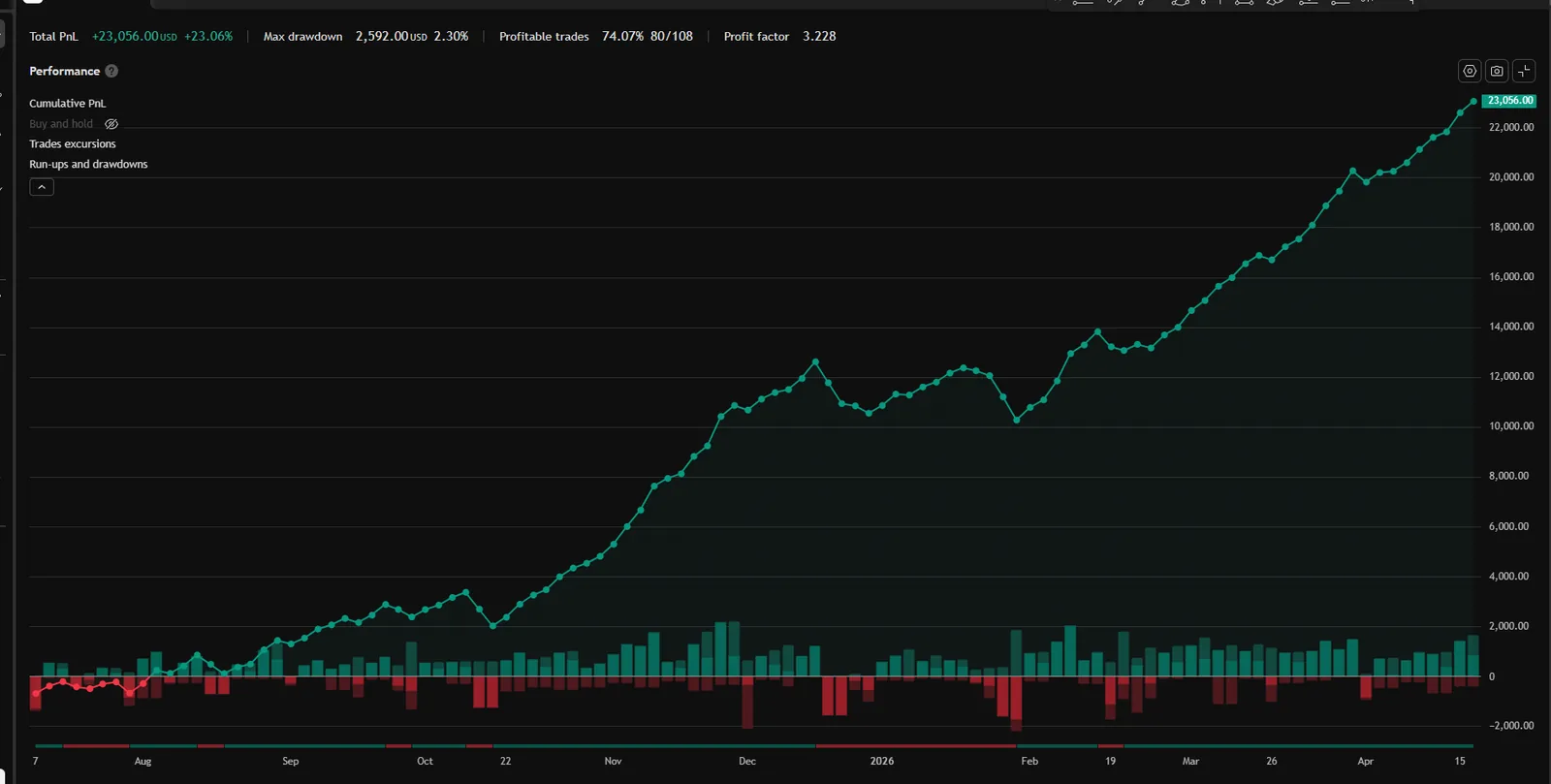Click the Nov label on time axis
This screenshot has height=784, width=1551.
coord(613,762)
